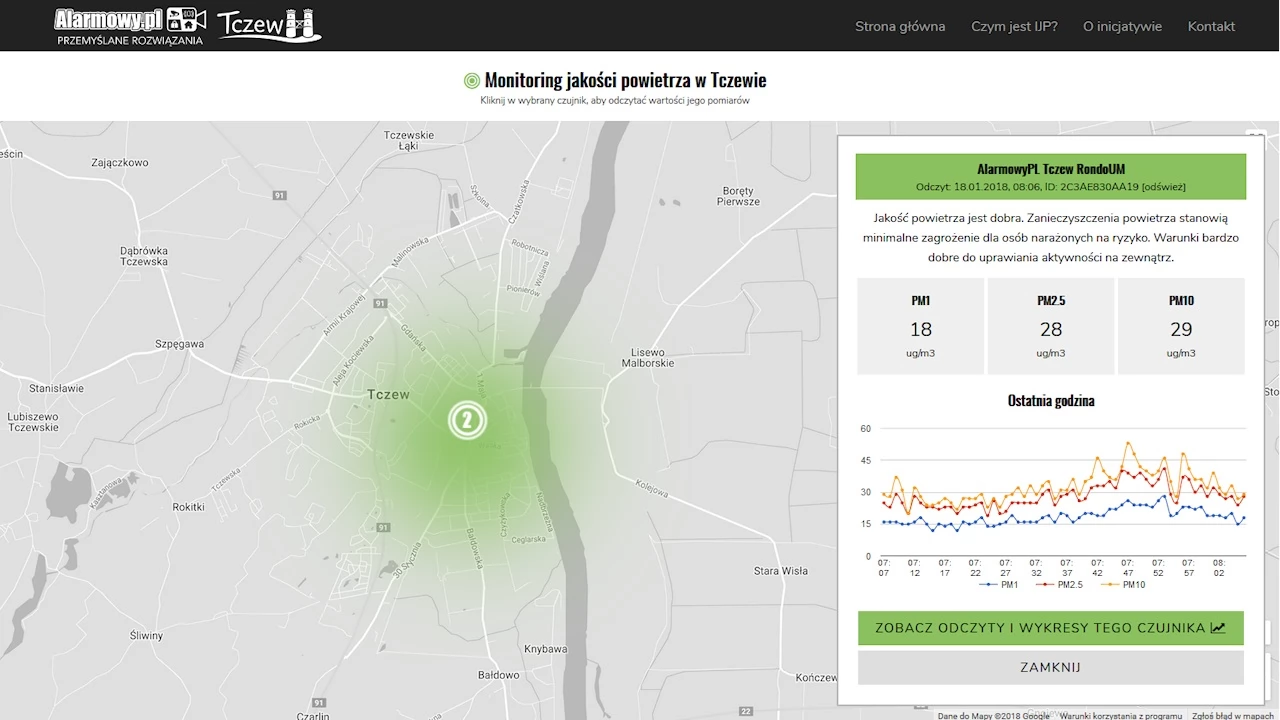
Task: Close the sensor panel with Zamknij
Action: [x=1051, y=667]
